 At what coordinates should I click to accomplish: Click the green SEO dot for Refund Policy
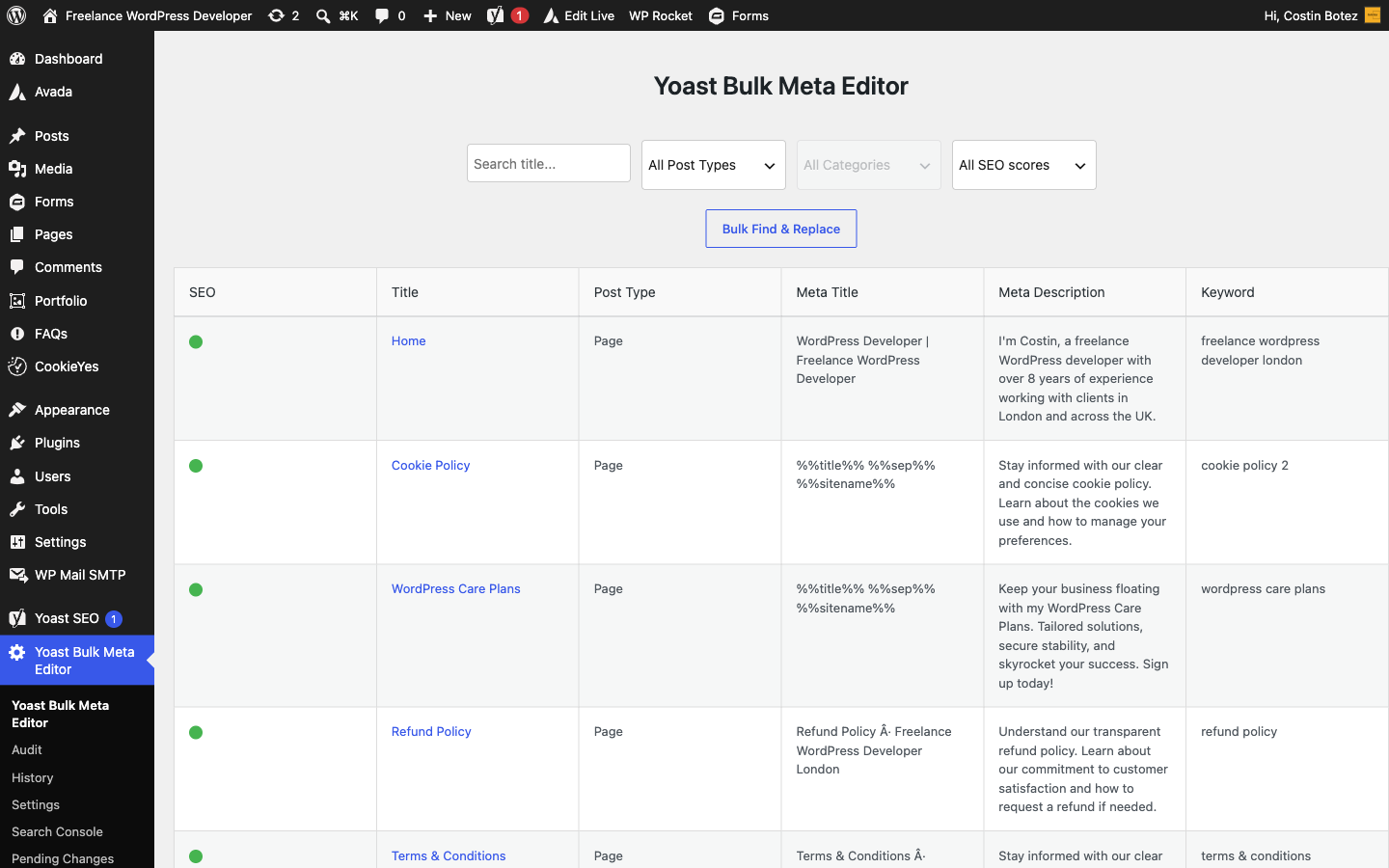click(196, 733)
